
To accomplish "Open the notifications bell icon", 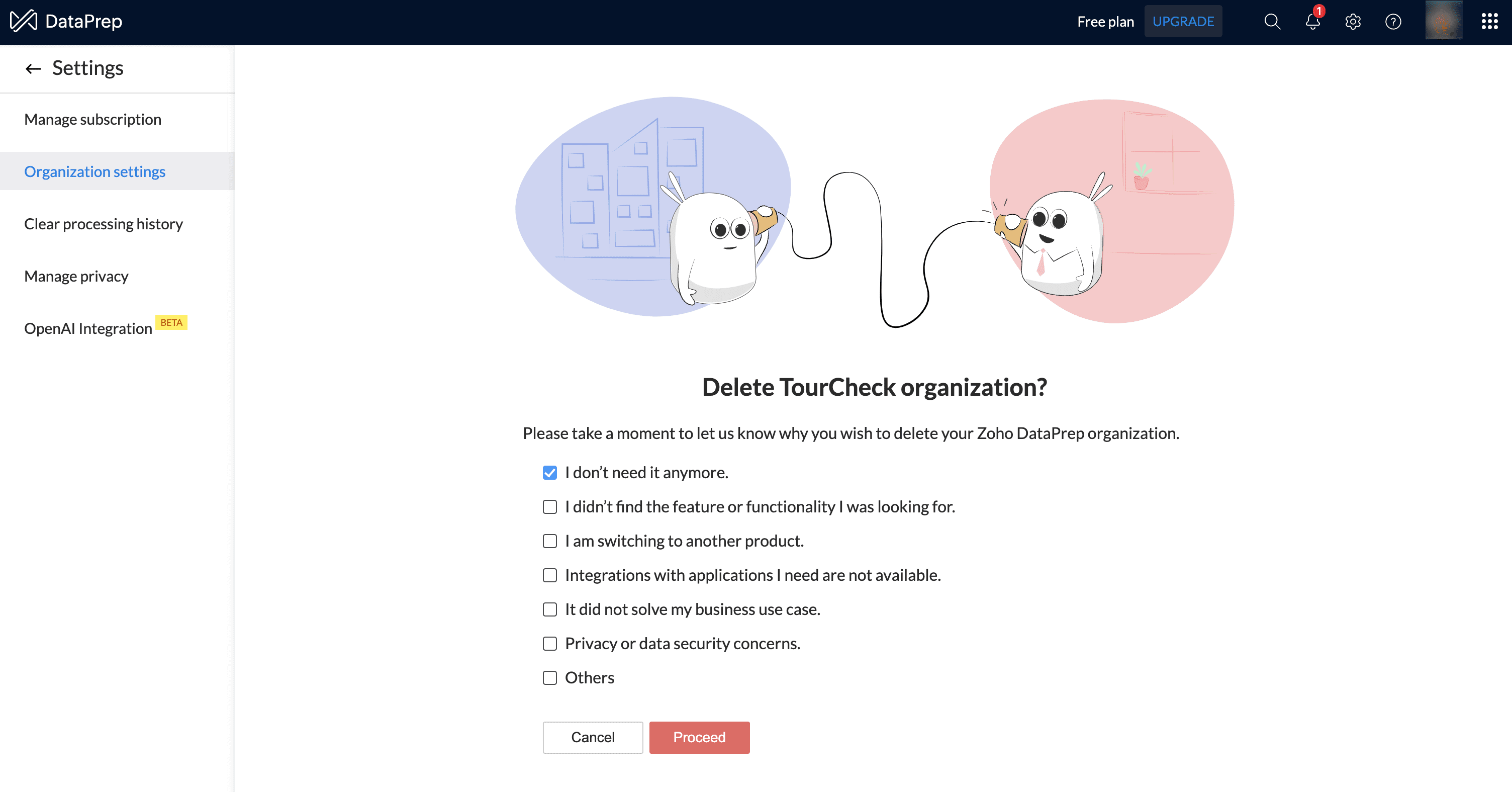I will 1313,22.
